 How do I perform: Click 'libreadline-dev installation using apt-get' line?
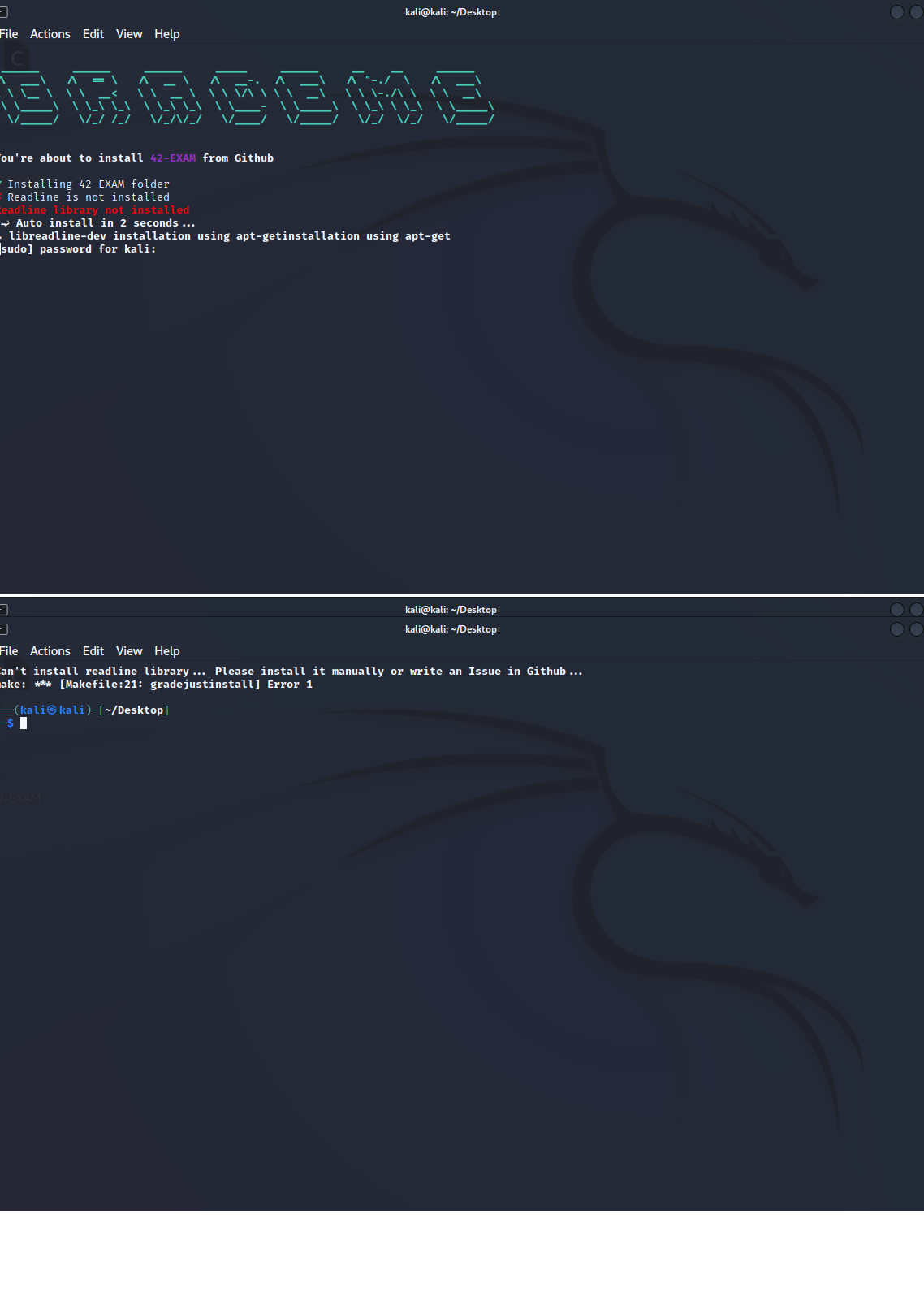coord(226,236)
